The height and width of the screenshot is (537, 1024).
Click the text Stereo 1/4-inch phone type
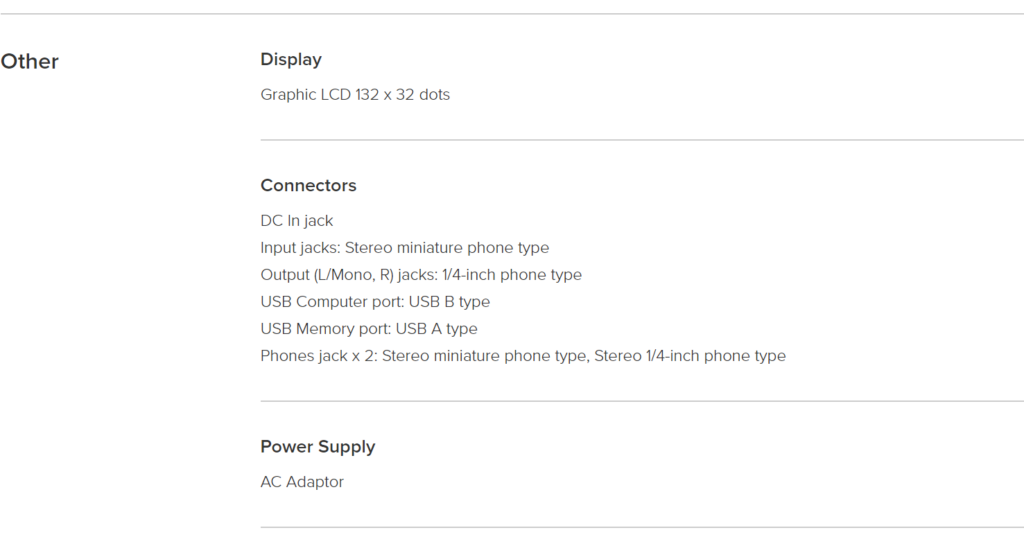click(x=690, y=356)
